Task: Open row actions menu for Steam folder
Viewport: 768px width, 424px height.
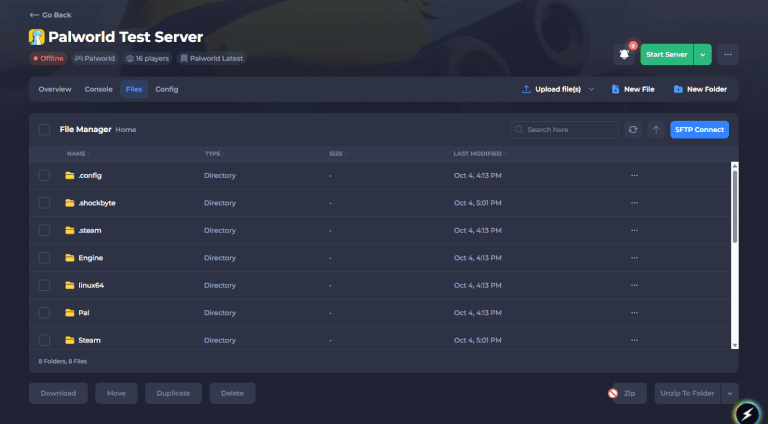Action: coord(634,340)
